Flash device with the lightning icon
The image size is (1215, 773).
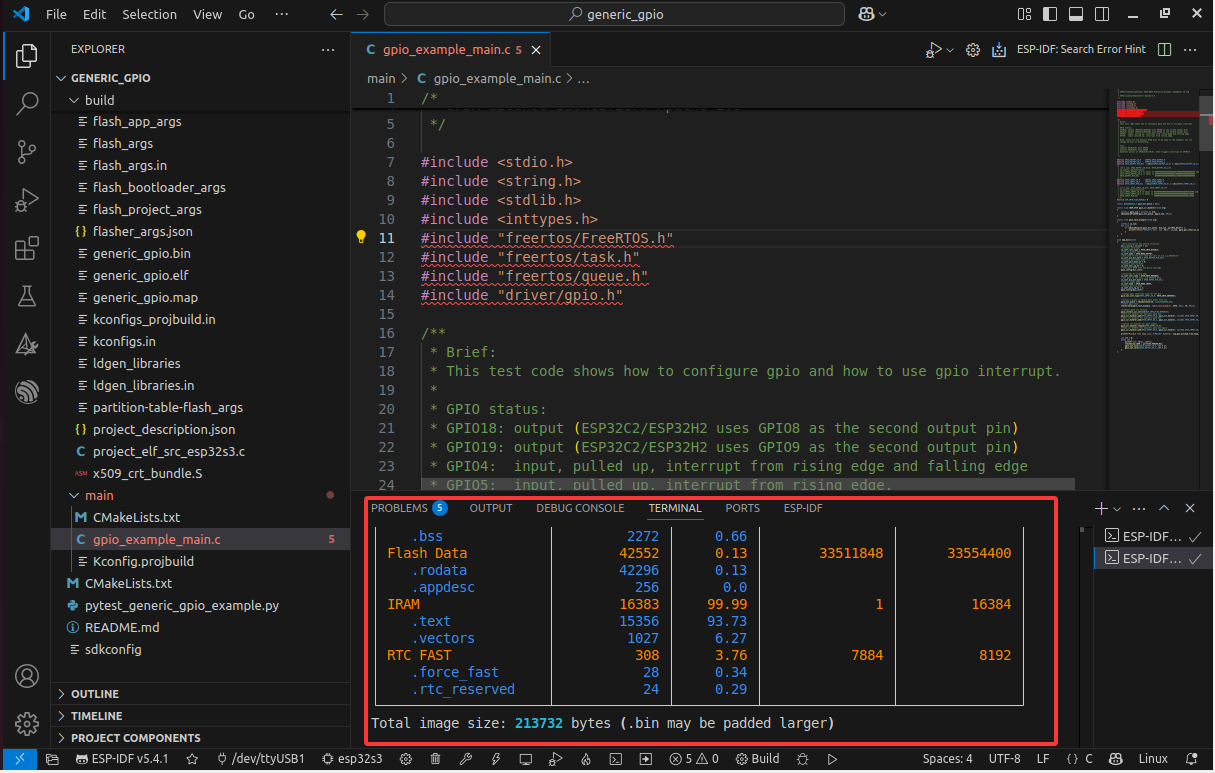click(496, 759)
